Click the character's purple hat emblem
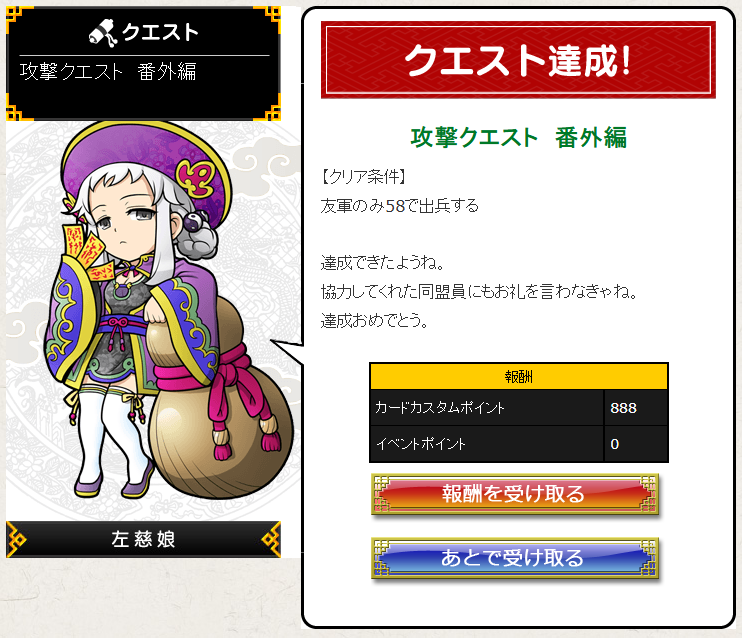Image resolution: width=742 pixels, height=638 pixels. (x=196, y=177)
